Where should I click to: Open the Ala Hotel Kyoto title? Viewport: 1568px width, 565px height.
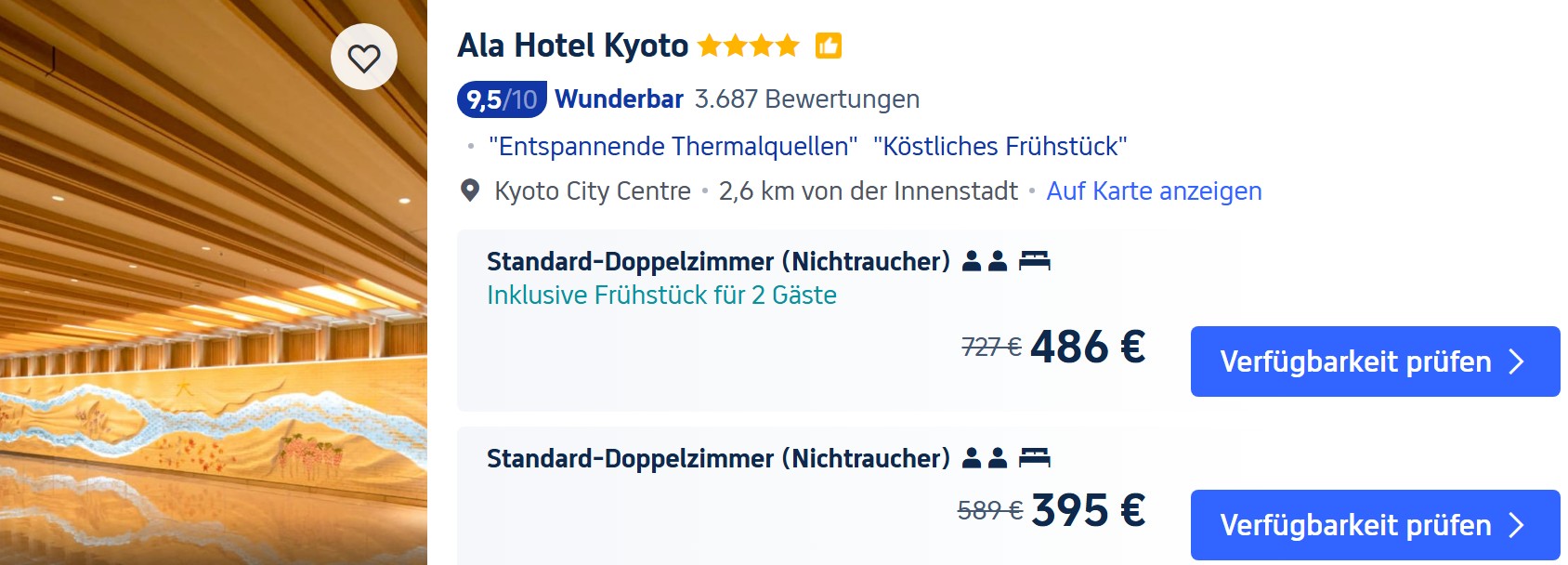tap(573, 46)
